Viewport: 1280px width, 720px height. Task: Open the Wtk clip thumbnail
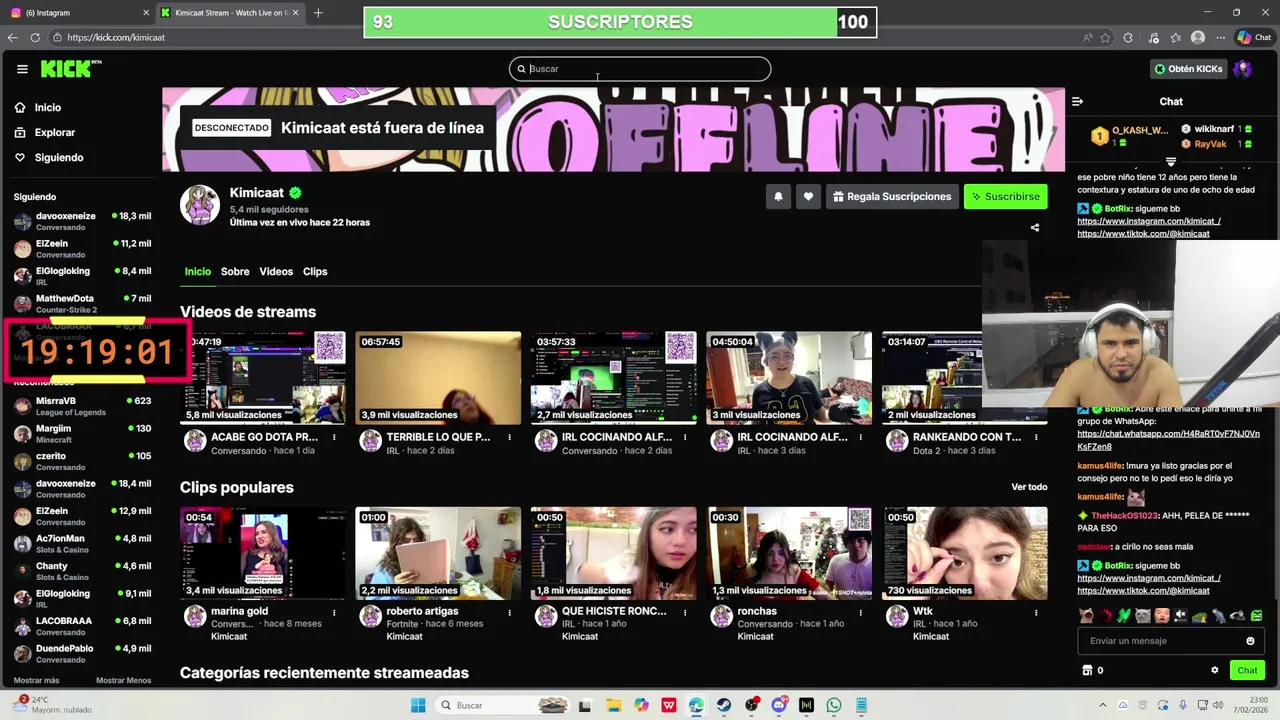point(965,553)
